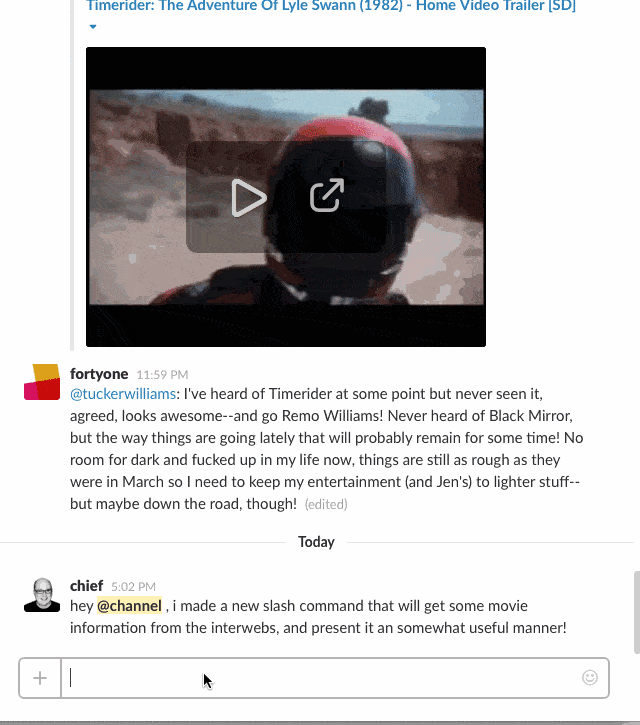Click the 5:02 PM timestamp

(133, 587)
